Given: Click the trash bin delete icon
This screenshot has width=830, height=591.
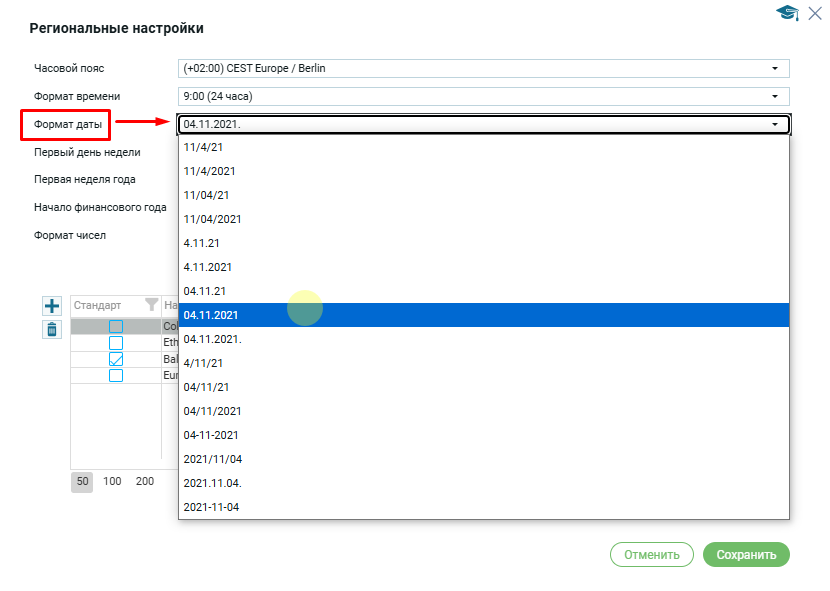Looking at the screenshot, I should point(52,328).
